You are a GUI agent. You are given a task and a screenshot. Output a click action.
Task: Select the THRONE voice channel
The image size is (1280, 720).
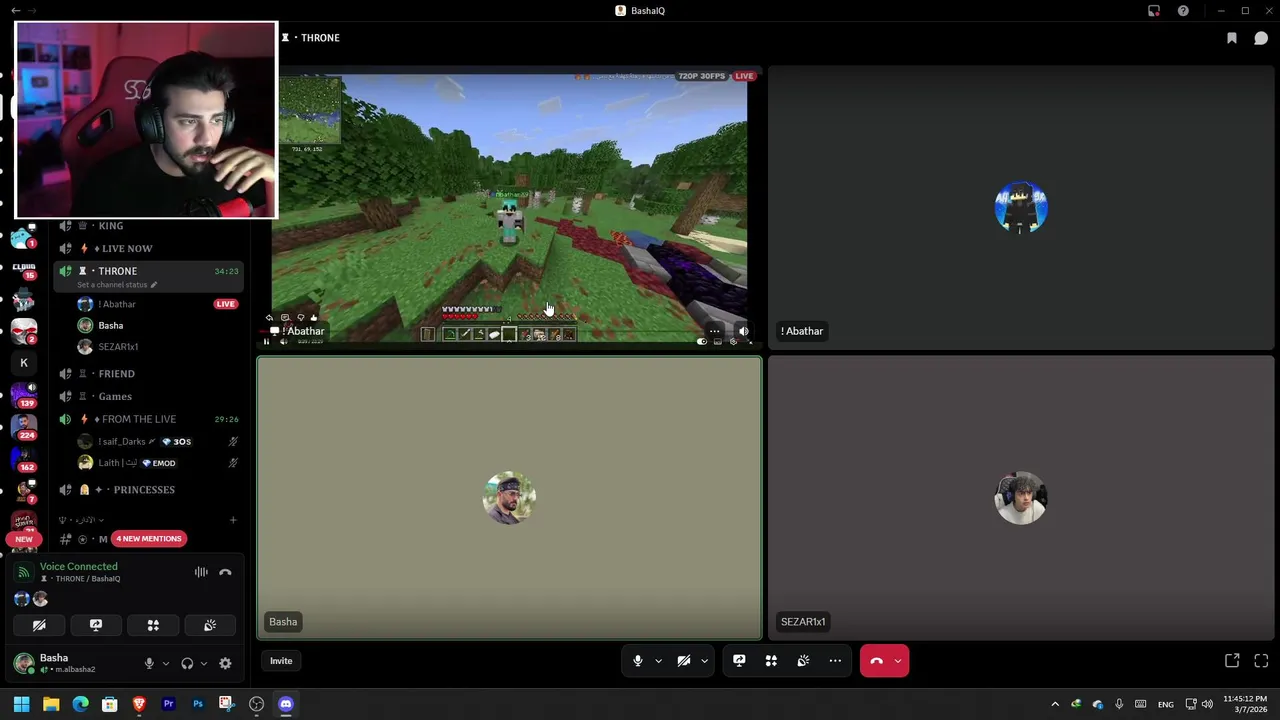click(x=148, y=271)
